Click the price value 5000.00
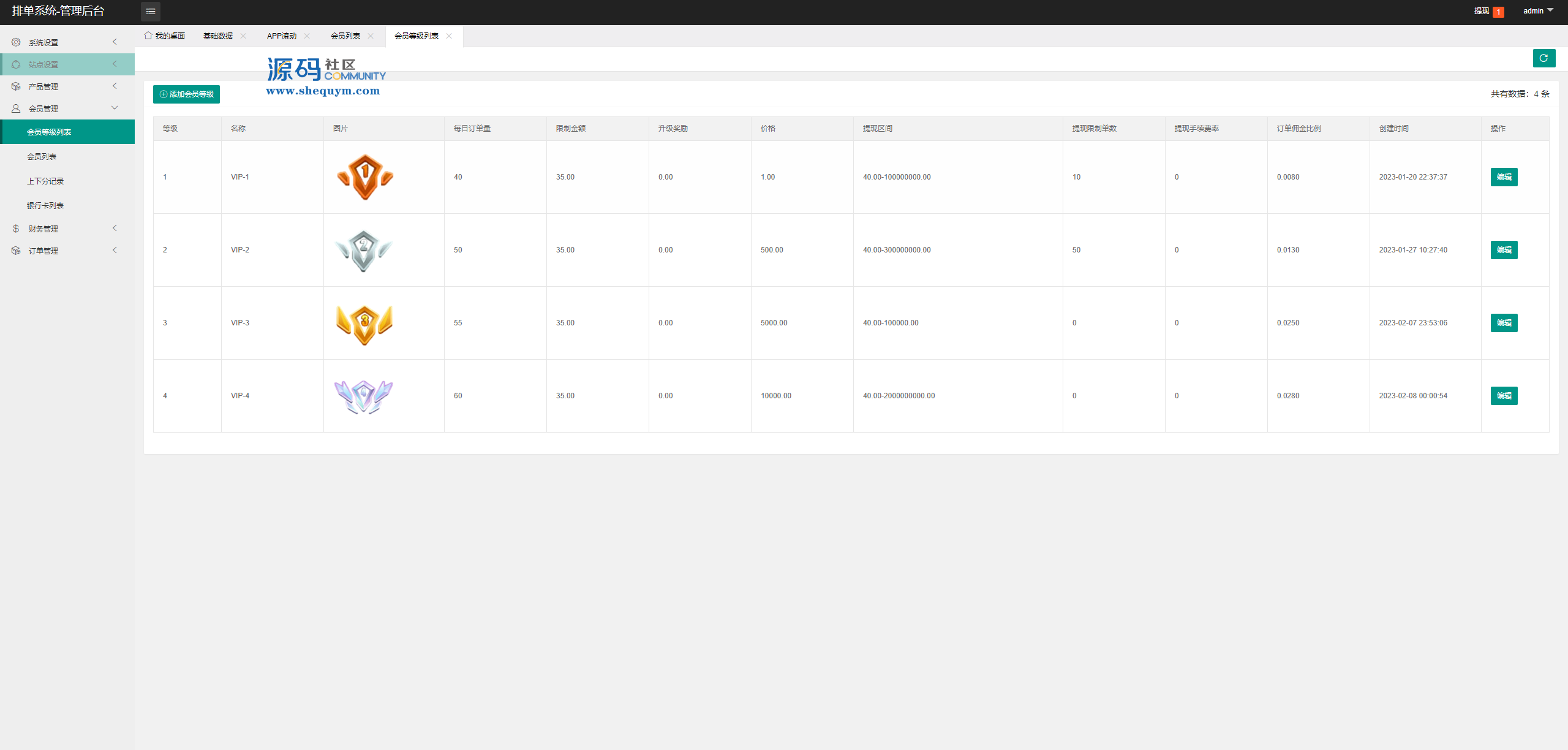This screenshot has width=1568, height=750. [774, 323]
